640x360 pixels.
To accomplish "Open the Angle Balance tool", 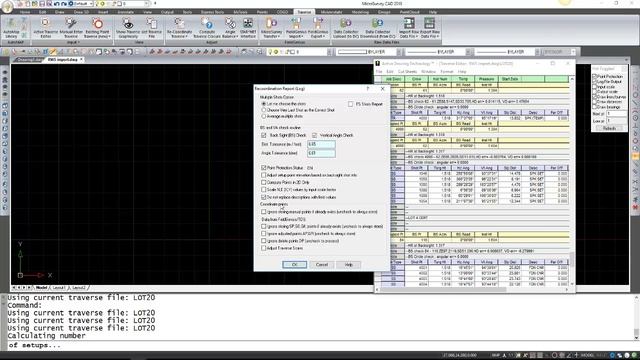I will [x=230, y=28].
